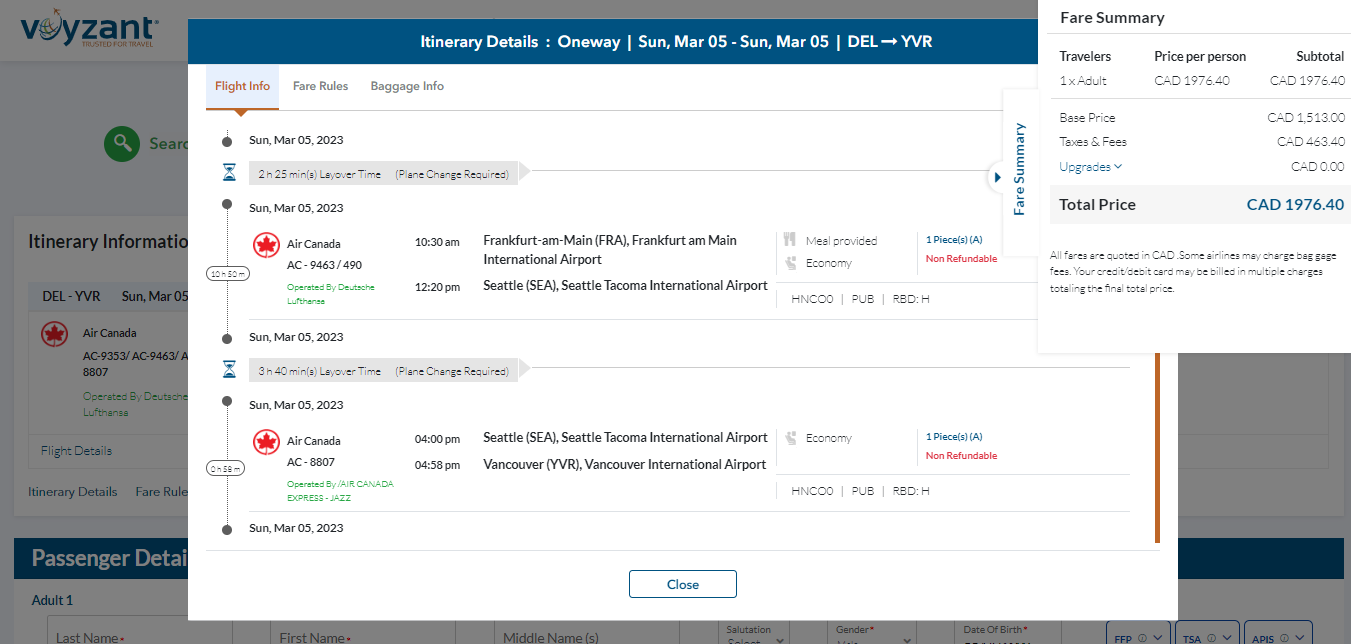Click the green search magnifier icon
The image size is (1351, 644).
[x=122, y=143]
